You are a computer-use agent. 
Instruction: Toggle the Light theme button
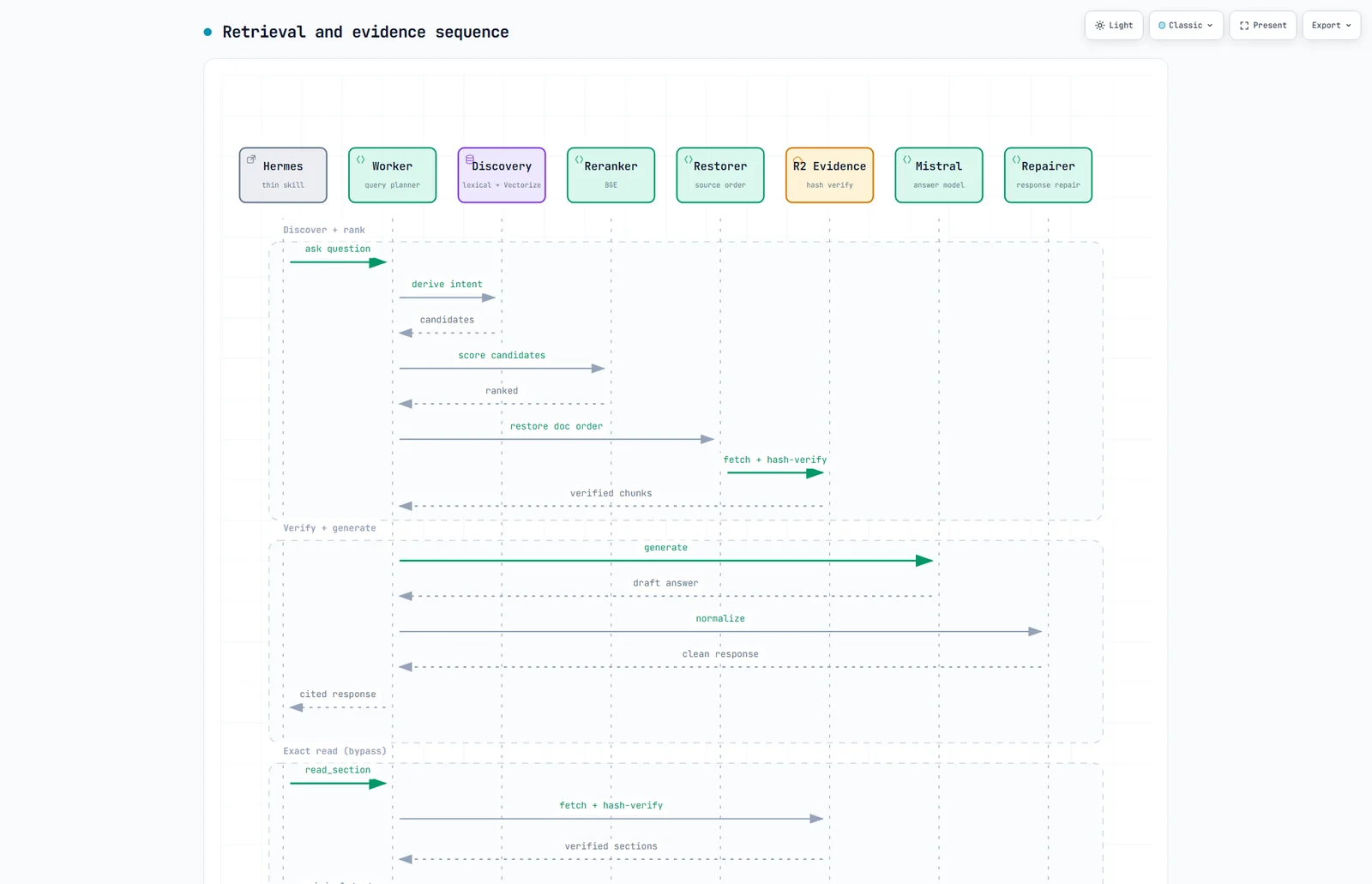pyautogui.click(x=1113, y=26)
